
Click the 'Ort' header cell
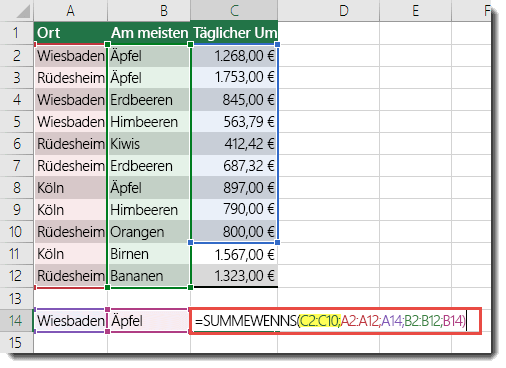pos(70,33)
